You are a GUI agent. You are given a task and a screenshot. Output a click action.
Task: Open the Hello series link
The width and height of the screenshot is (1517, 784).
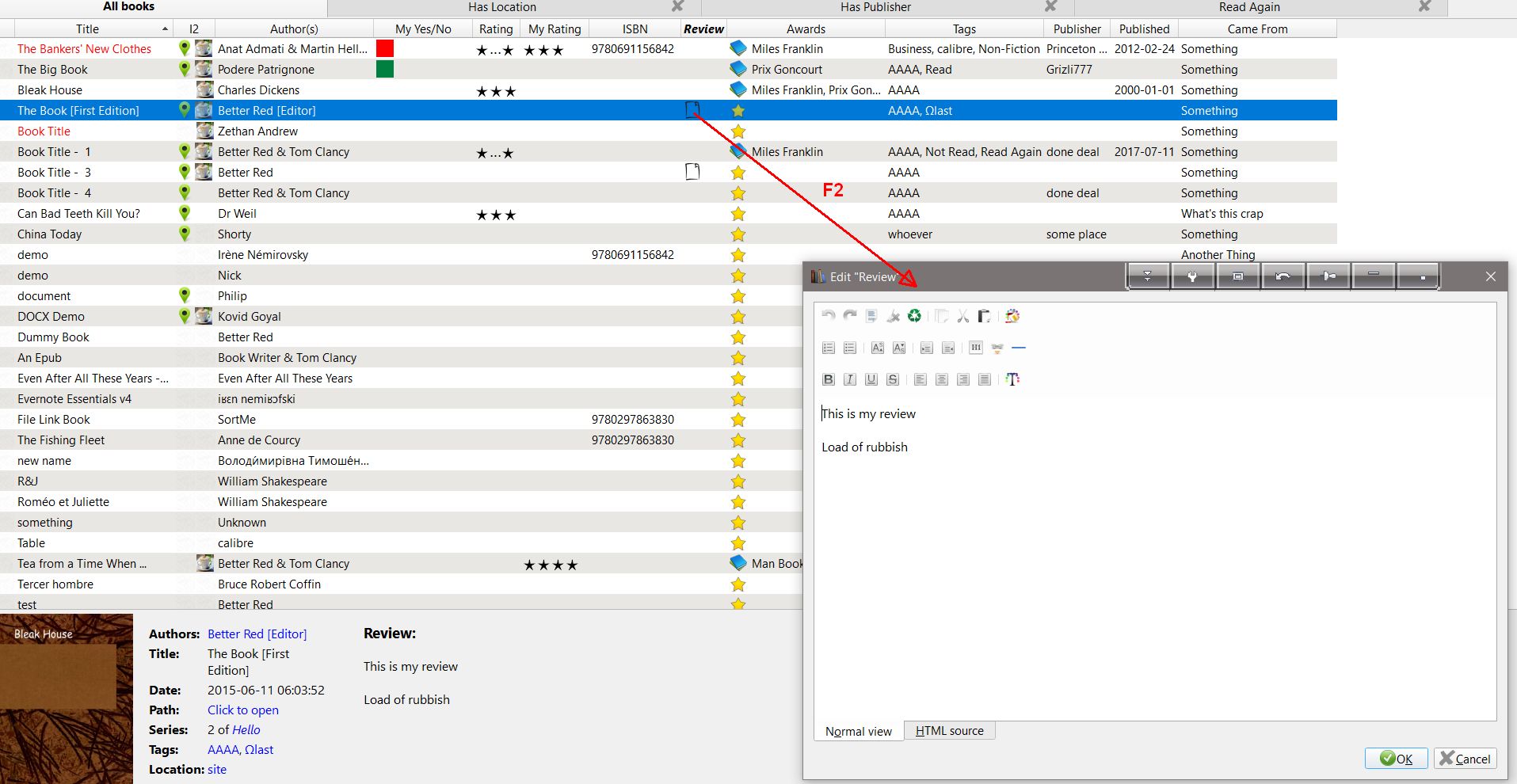pos(246,729)
